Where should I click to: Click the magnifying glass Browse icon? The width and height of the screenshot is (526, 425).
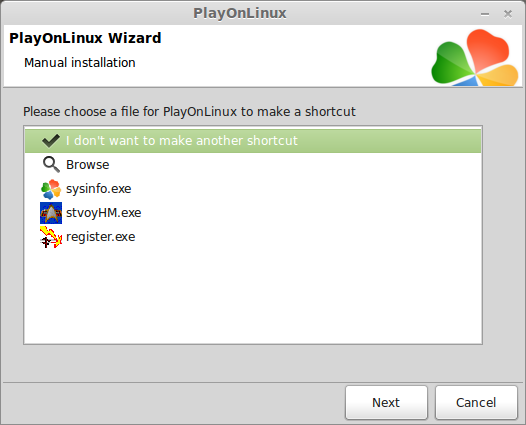[x=51, y=164]
